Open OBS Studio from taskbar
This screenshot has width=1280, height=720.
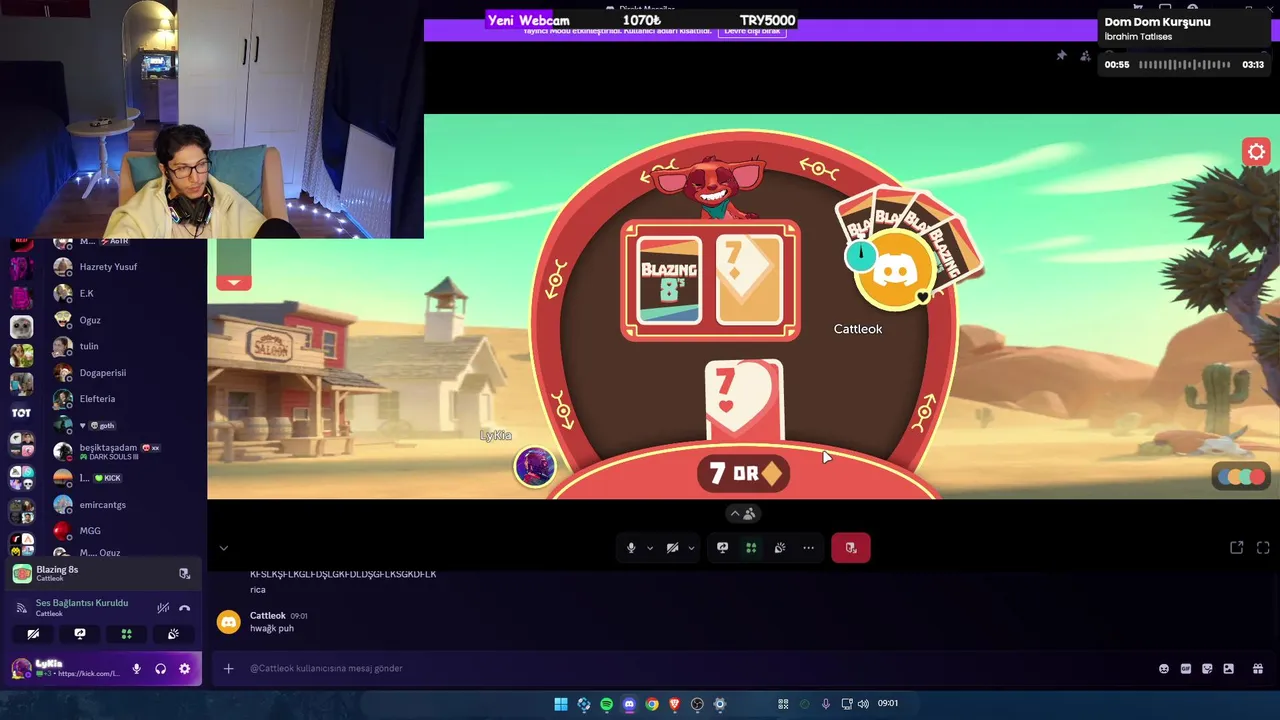[x=697, y=704]
